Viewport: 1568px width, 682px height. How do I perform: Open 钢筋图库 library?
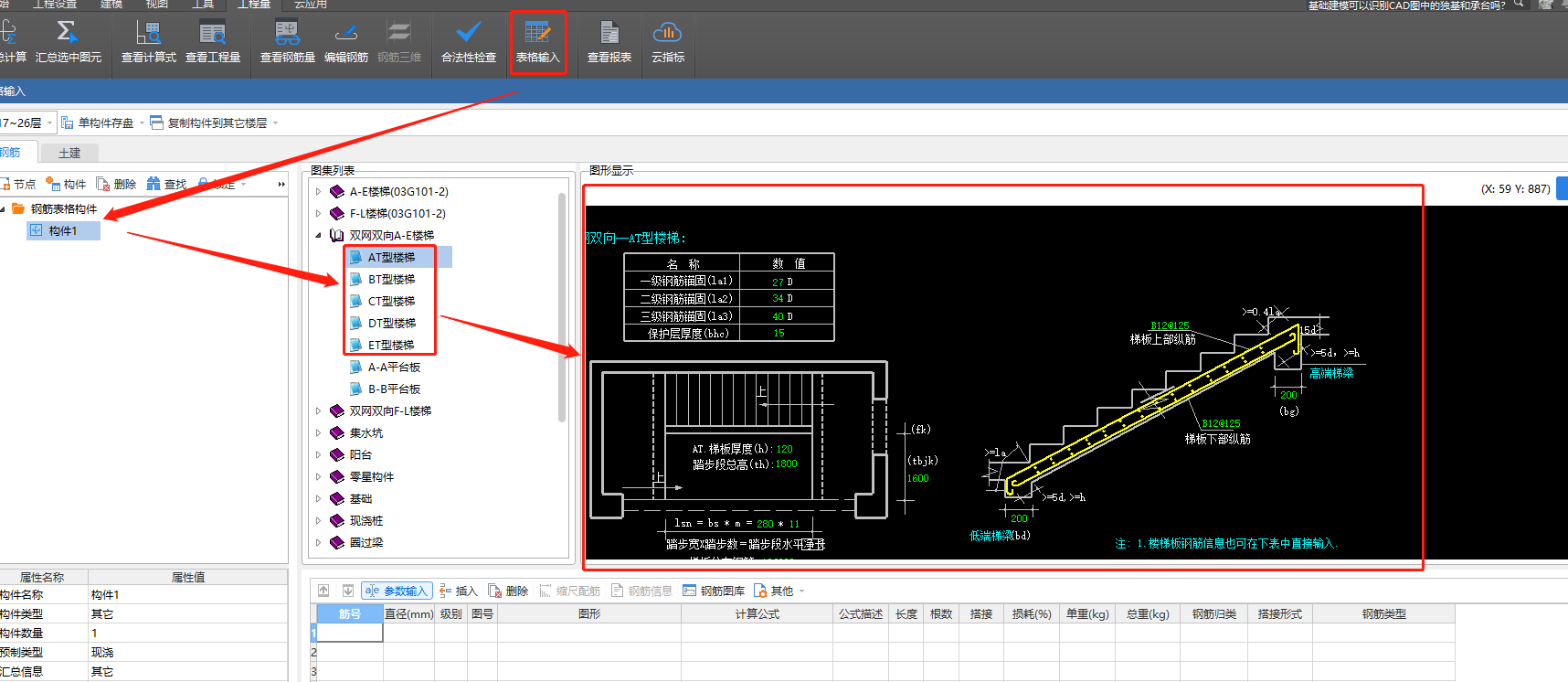[x=714, y=591]
